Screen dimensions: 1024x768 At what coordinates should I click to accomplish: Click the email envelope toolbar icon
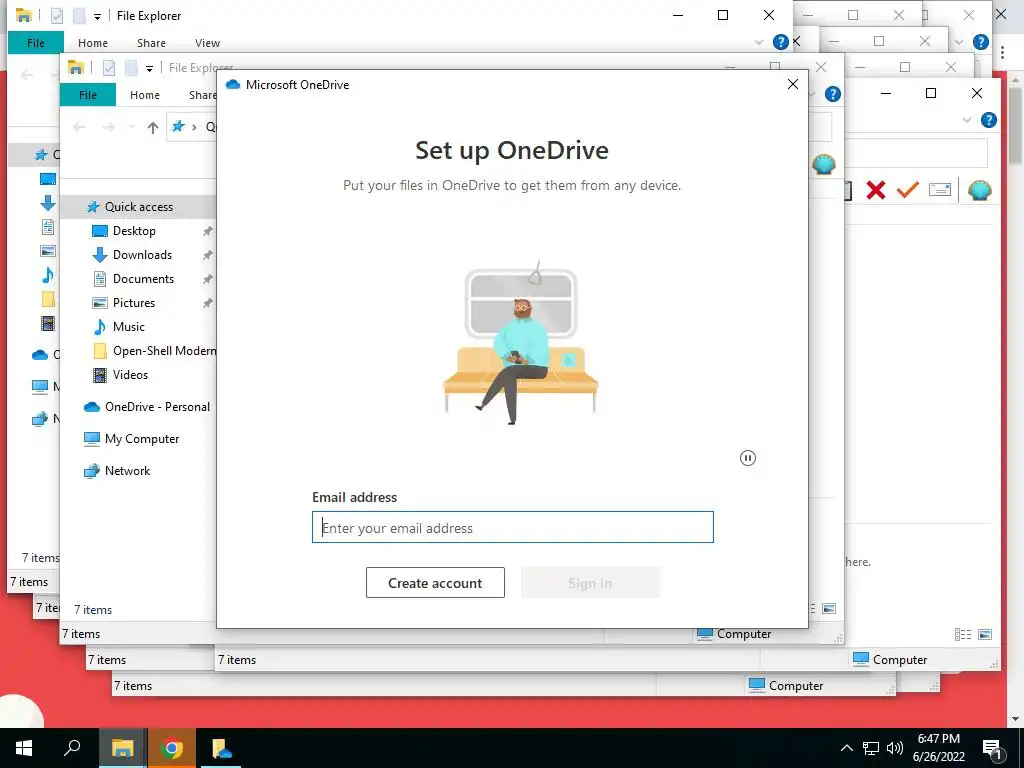point(939,190)
